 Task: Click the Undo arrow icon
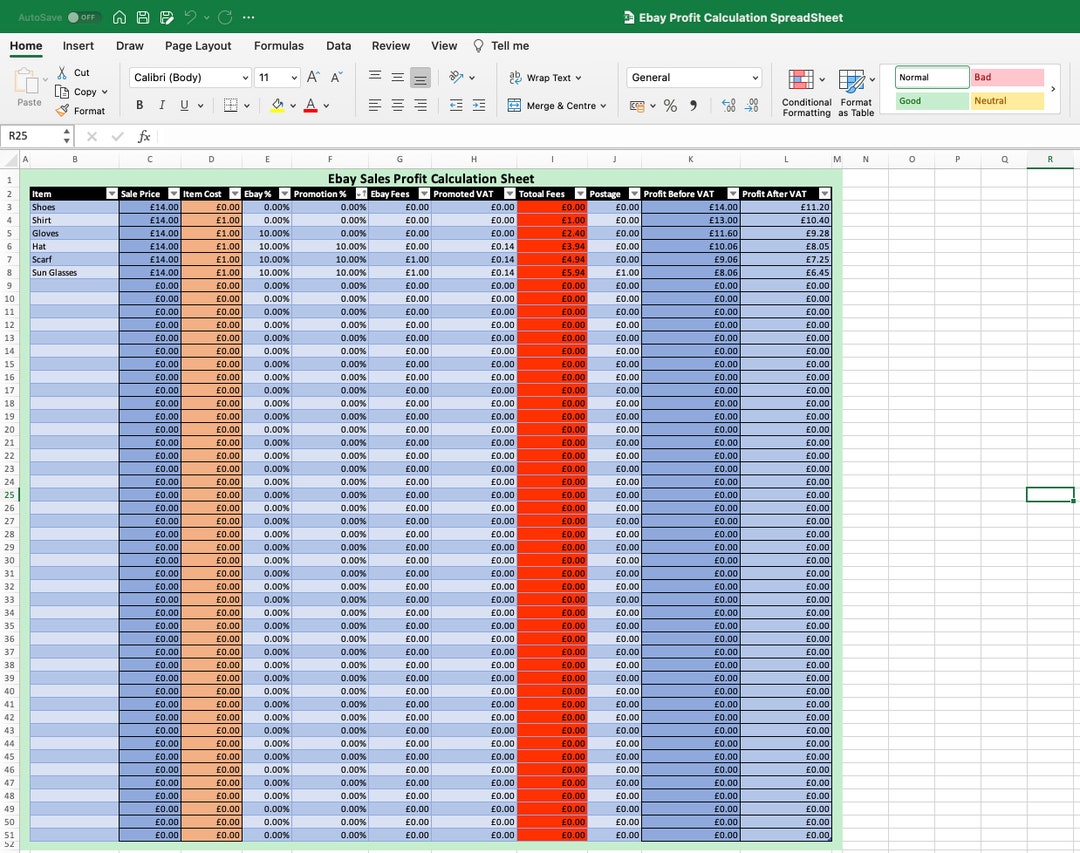tap(191, 17)
